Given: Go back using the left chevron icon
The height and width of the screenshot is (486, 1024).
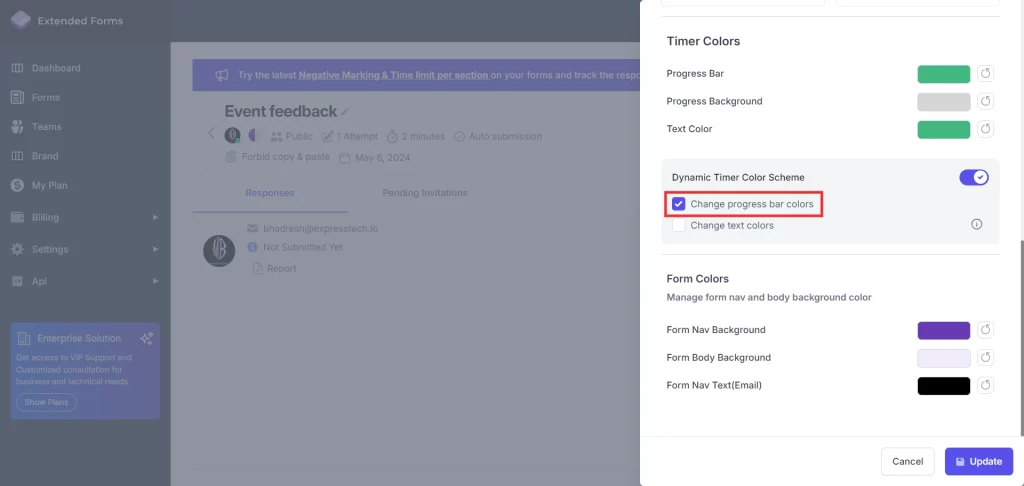Looking at the screenshot, I should coord(211,133).
